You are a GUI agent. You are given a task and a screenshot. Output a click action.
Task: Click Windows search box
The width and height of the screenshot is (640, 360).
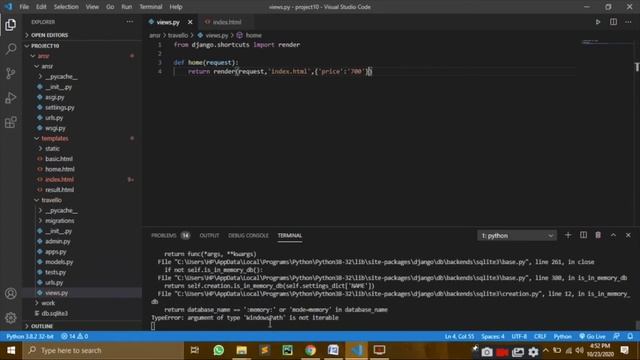103,350
